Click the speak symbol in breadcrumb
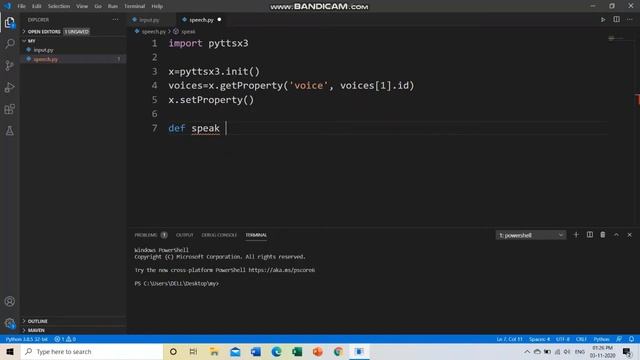Viewport: 640px width, 360px height. click(x=188, y=31)
